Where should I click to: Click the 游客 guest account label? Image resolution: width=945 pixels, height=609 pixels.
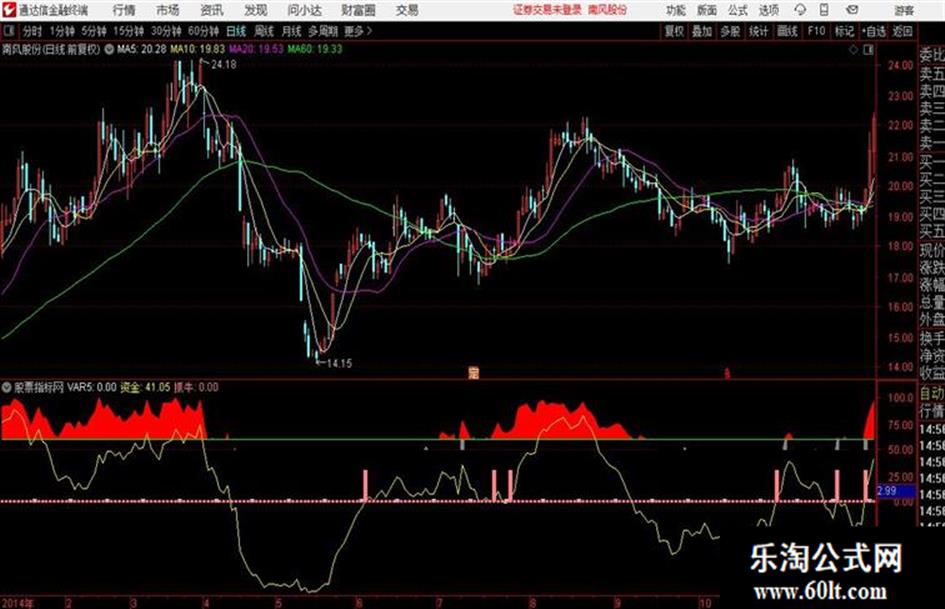click(904, 10)
